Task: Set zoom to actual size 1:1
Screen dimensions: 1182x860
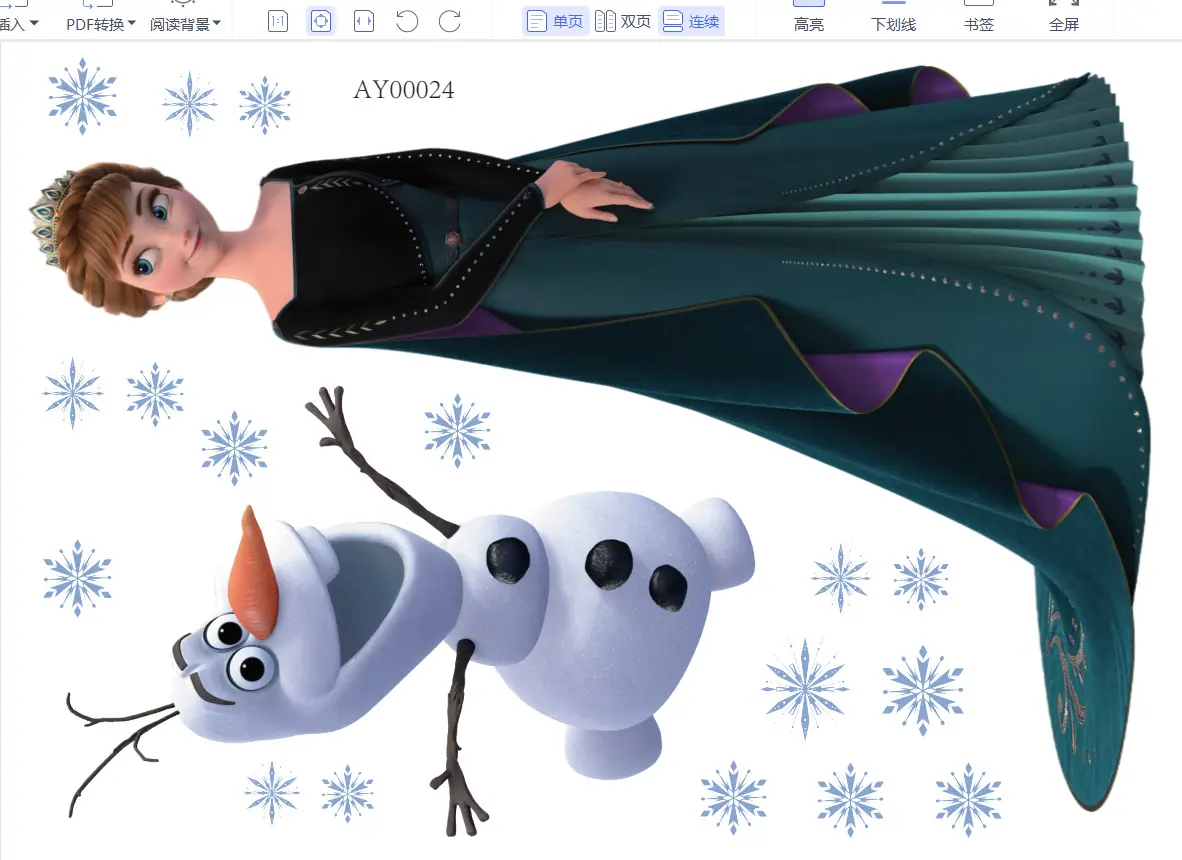Action: [x=278, y=22]
